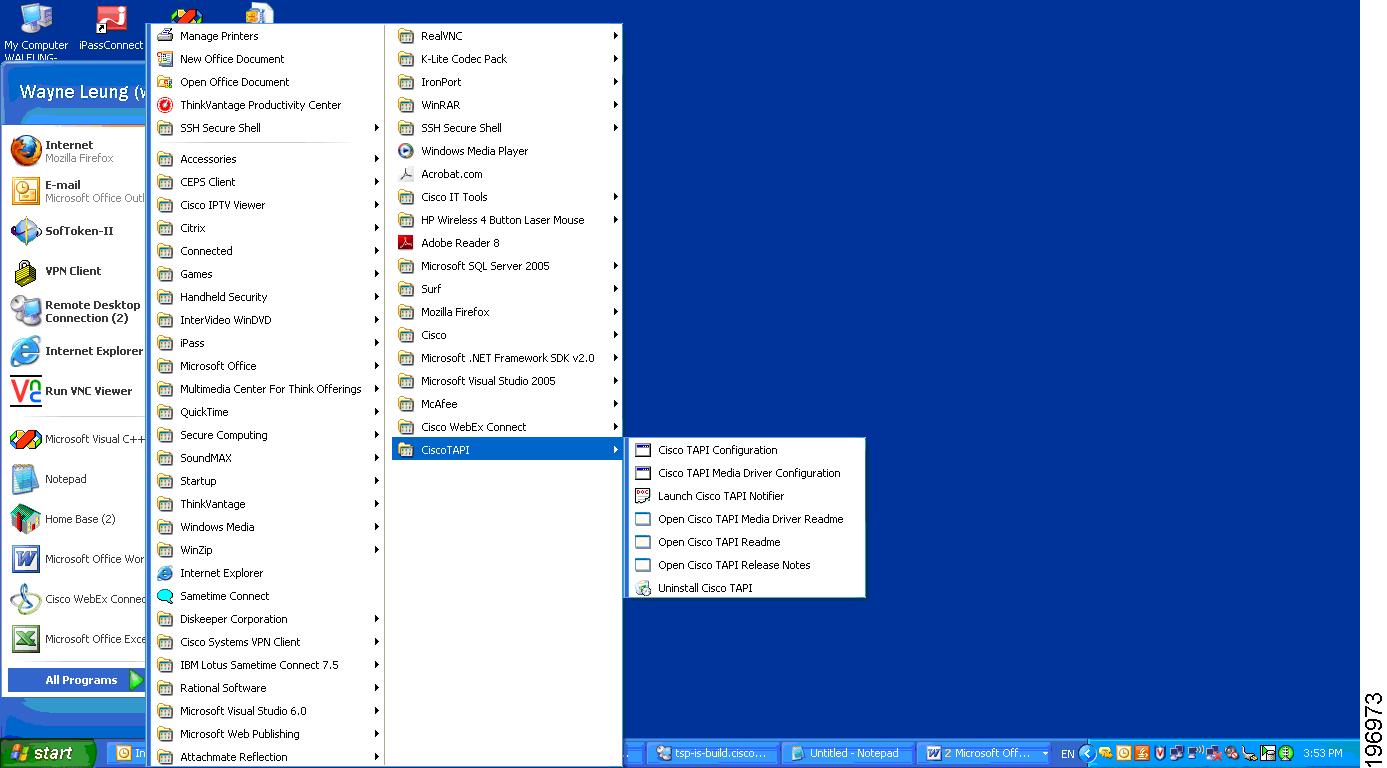This screenshot has height=768, width=1387.
Task: Click the Uninstall Cisco TAPI icon
Action: (643, 588)
